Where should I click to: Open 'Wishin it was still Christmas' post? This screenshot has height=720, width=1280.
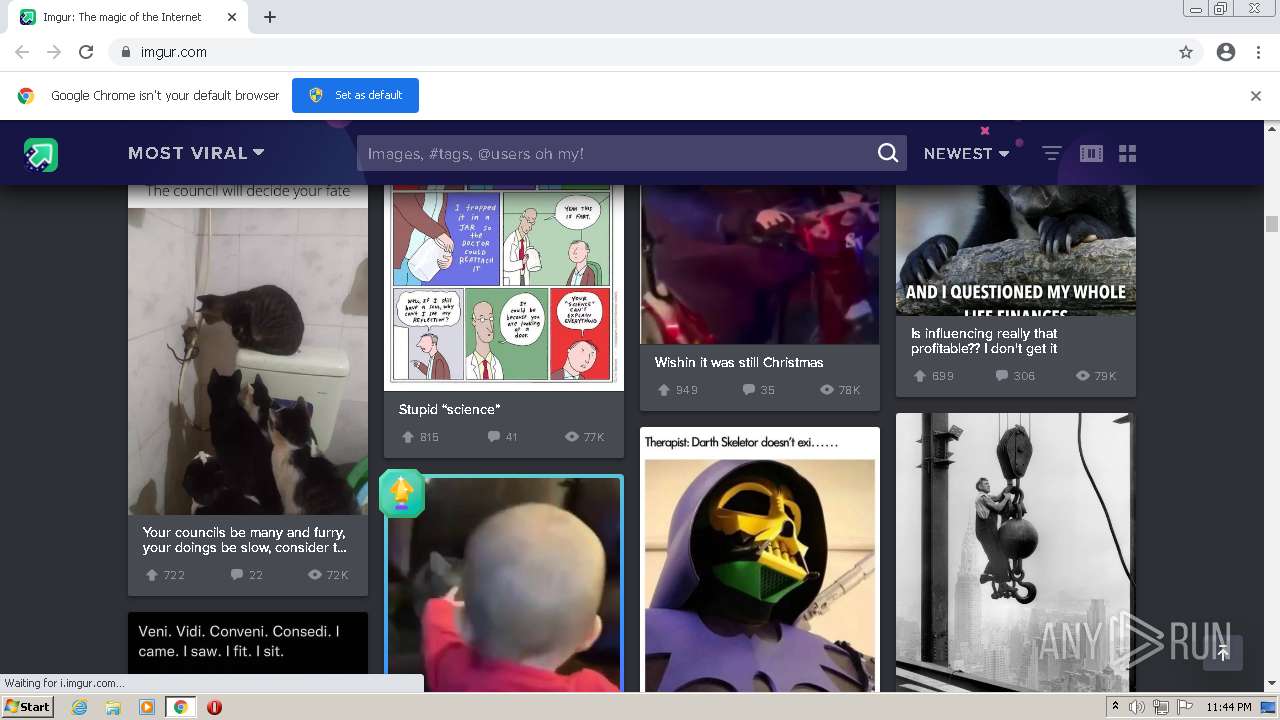click(739, 362)
